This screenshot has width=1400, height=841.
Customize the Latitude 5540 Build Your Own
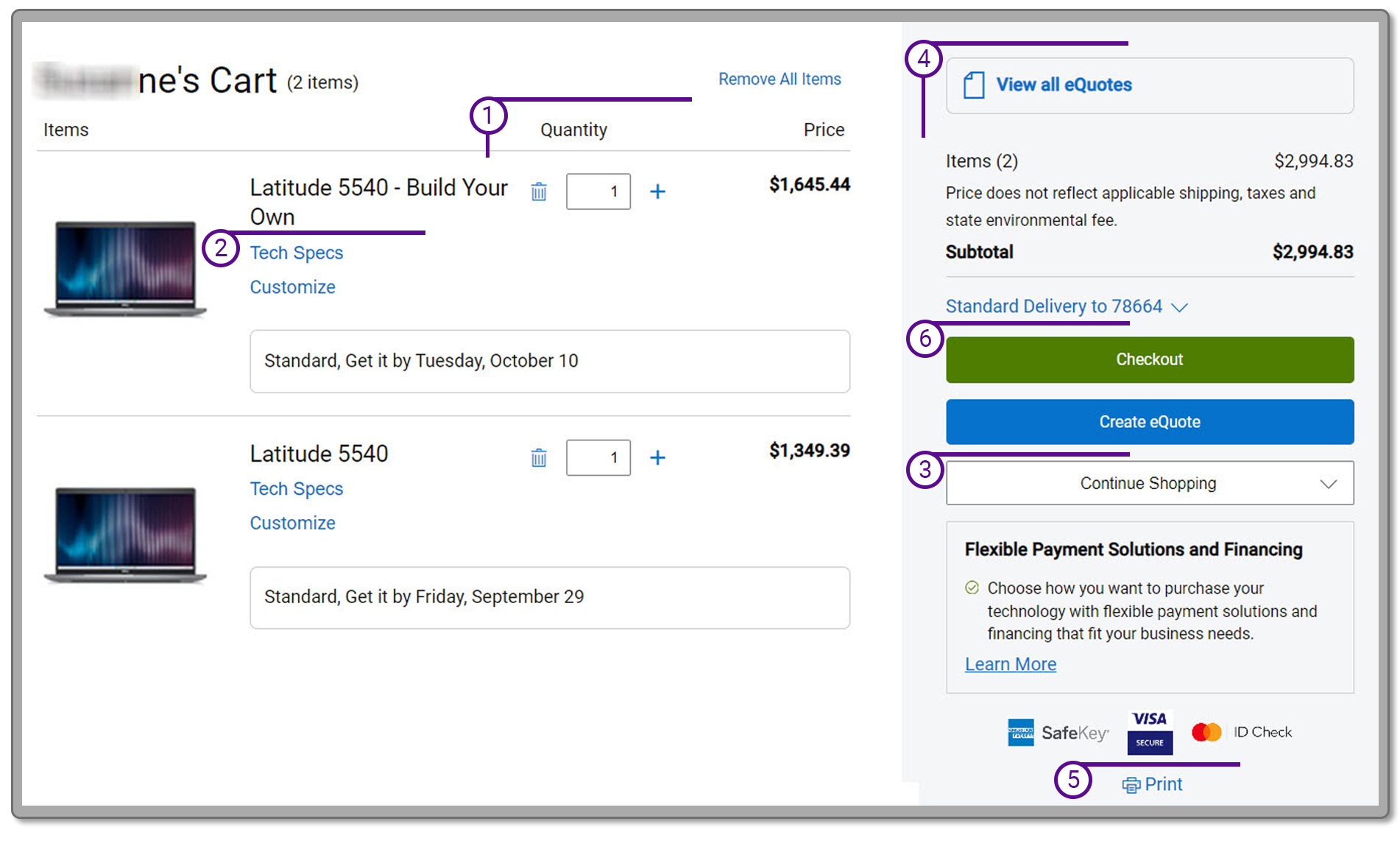293,287
